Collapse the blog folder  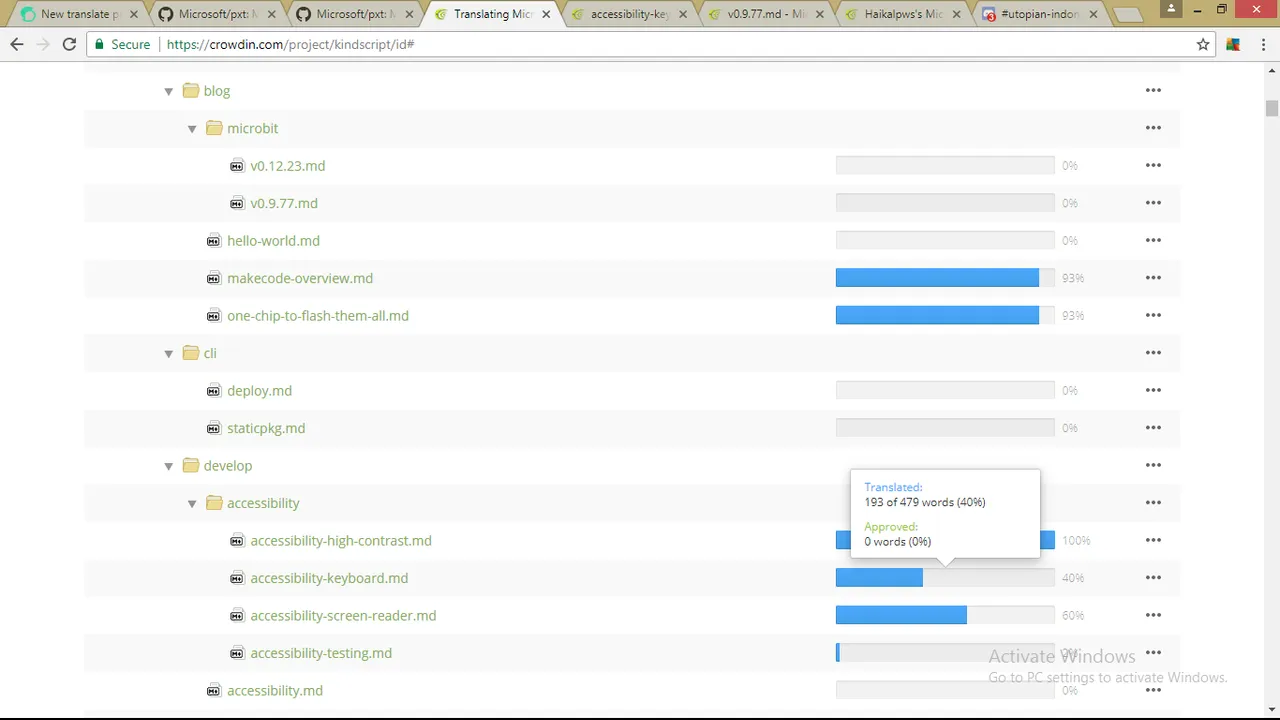coord(168,91)
